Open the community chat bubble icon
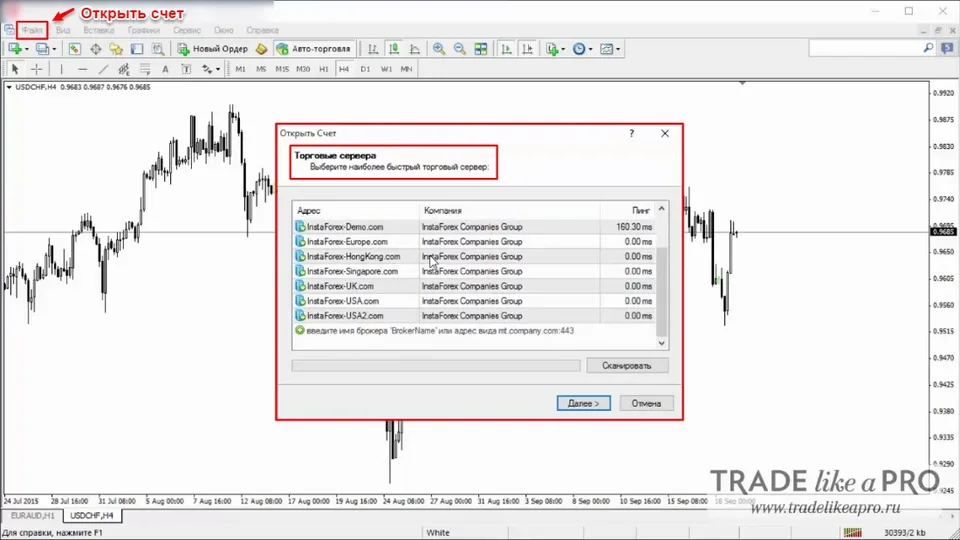 pos(947,48)
